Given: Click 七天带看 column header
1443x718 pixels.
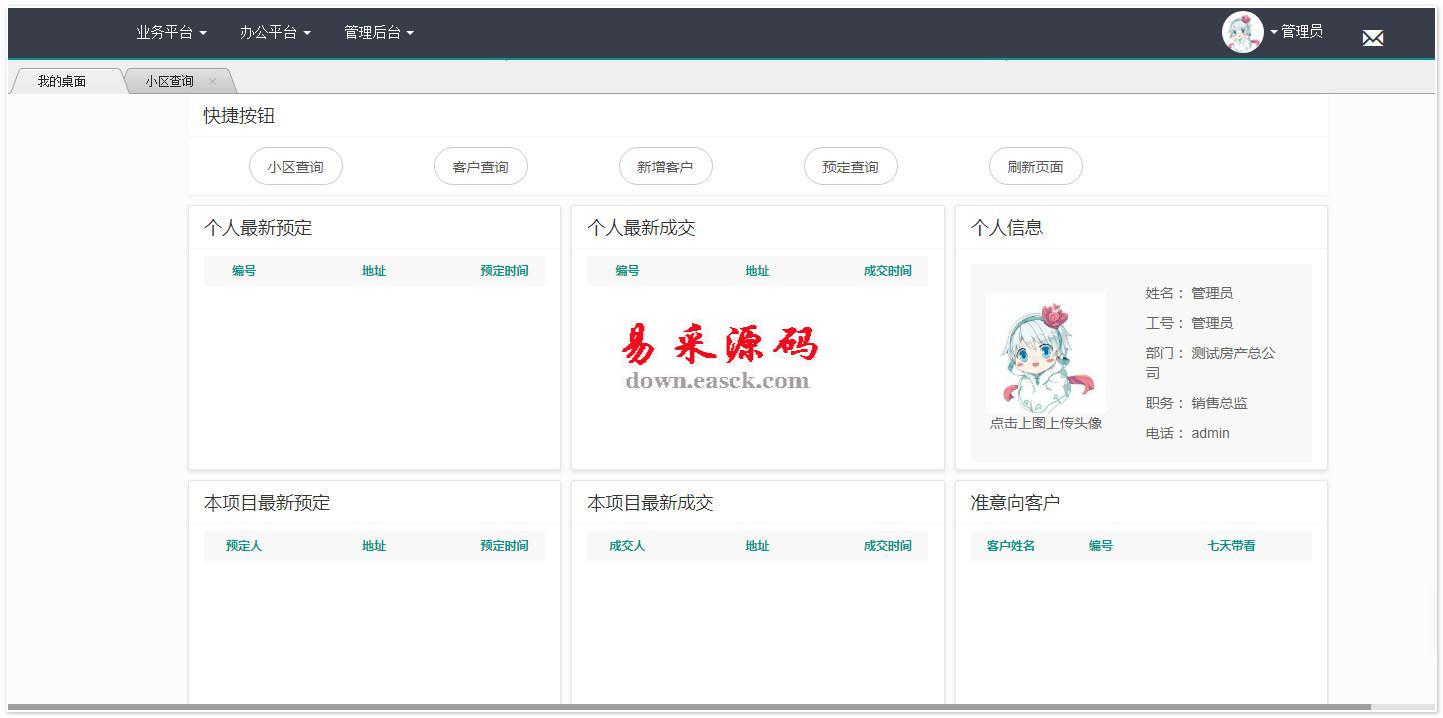Looking at the screenshot, I should 1231,546.
